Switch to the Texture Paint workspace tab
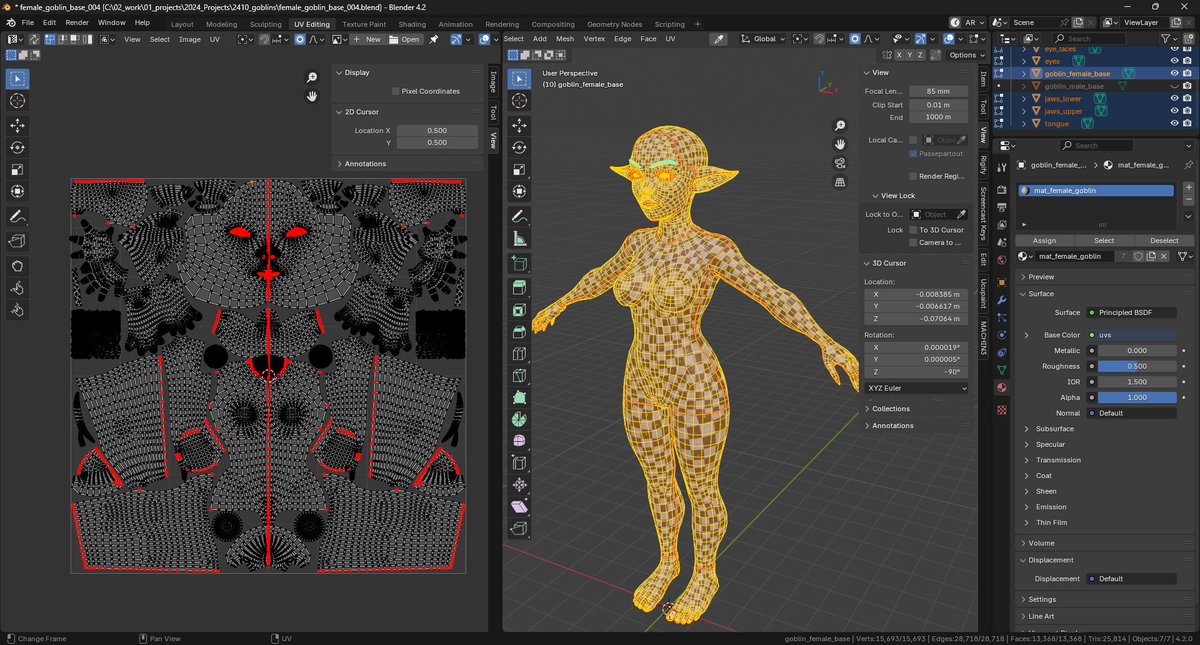The width and height of the screenshot is (1200, 645). pyautogui.click(x=364, y=24)
